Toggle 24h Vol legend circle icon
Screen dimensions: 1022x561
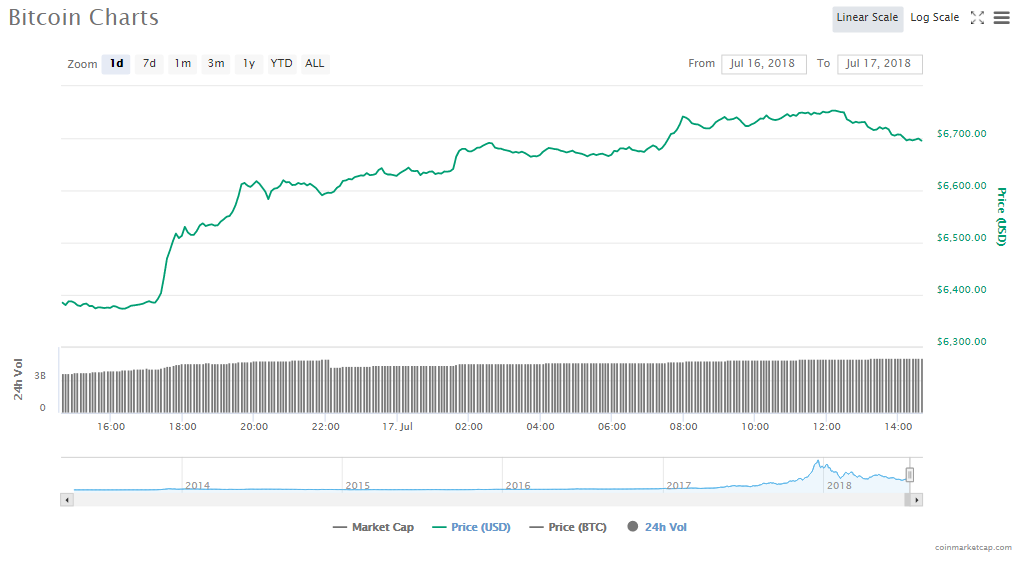point(632,527)
